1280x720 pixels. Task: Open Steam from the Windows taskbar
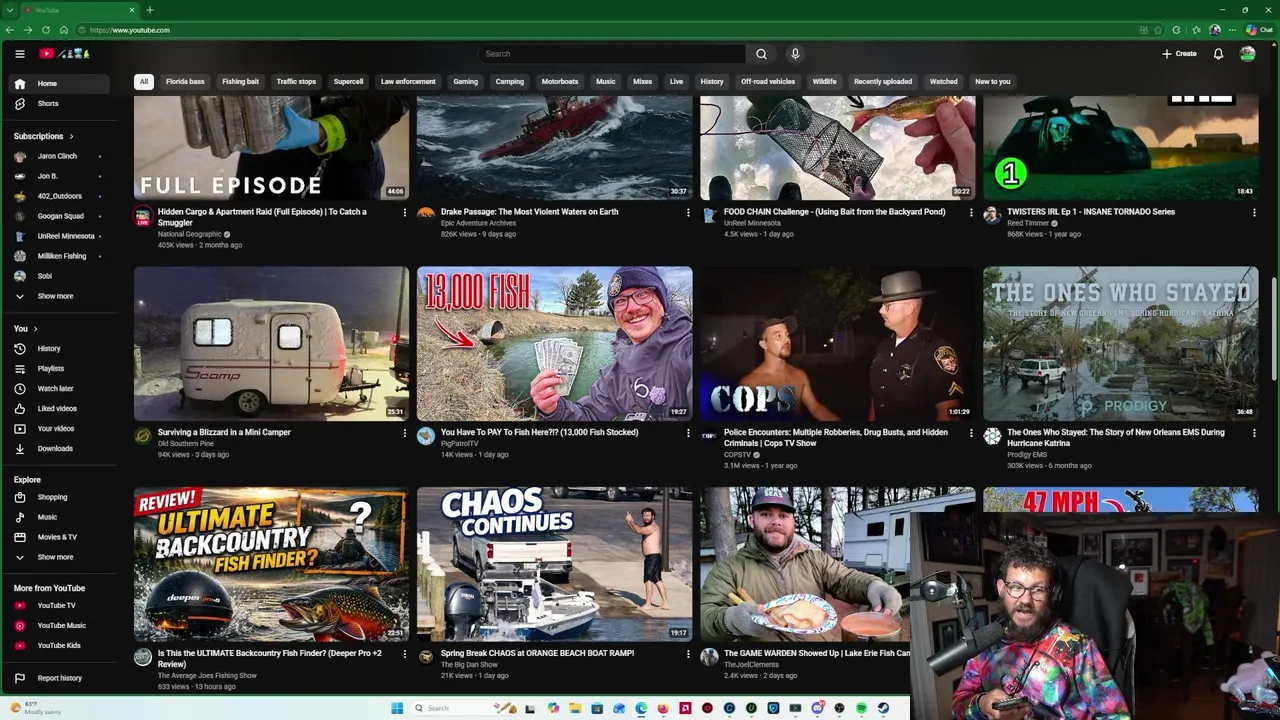click(883, 708)
